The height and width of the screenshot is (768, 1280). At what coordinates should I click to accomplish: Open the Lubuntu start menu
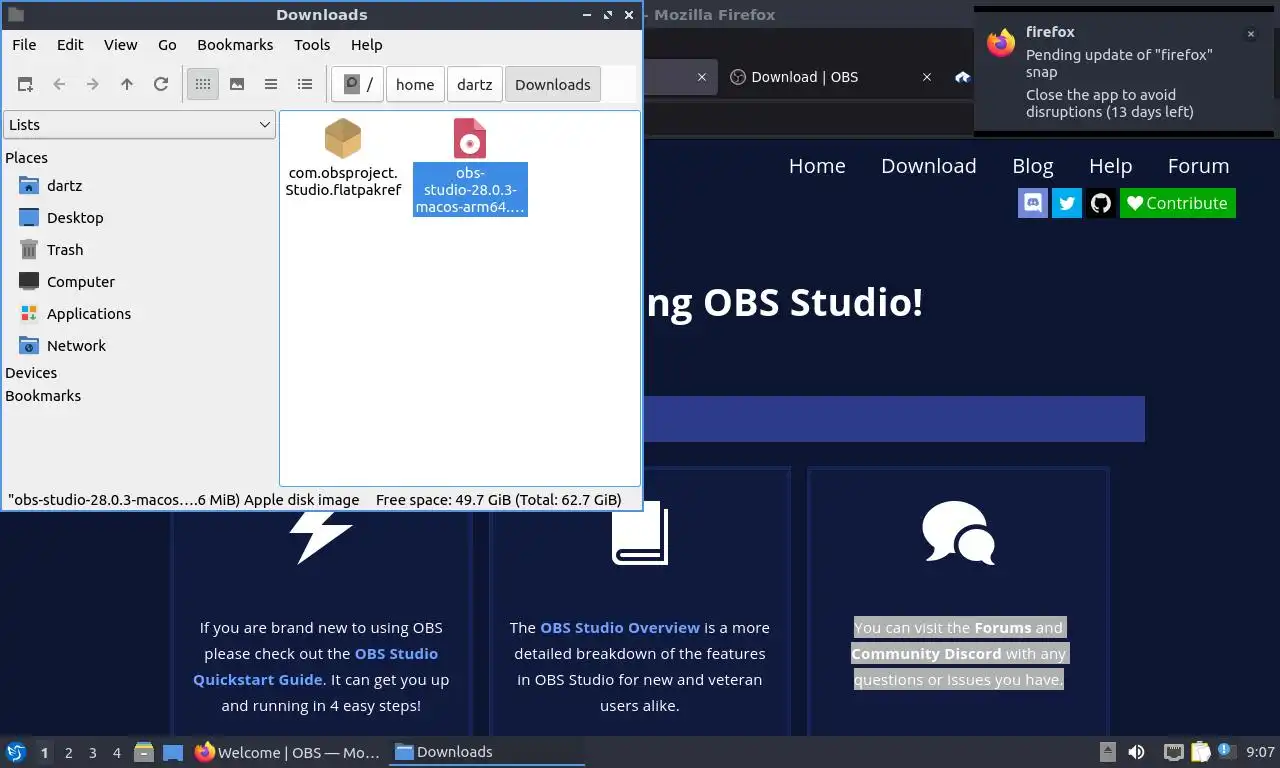(16, 752)
